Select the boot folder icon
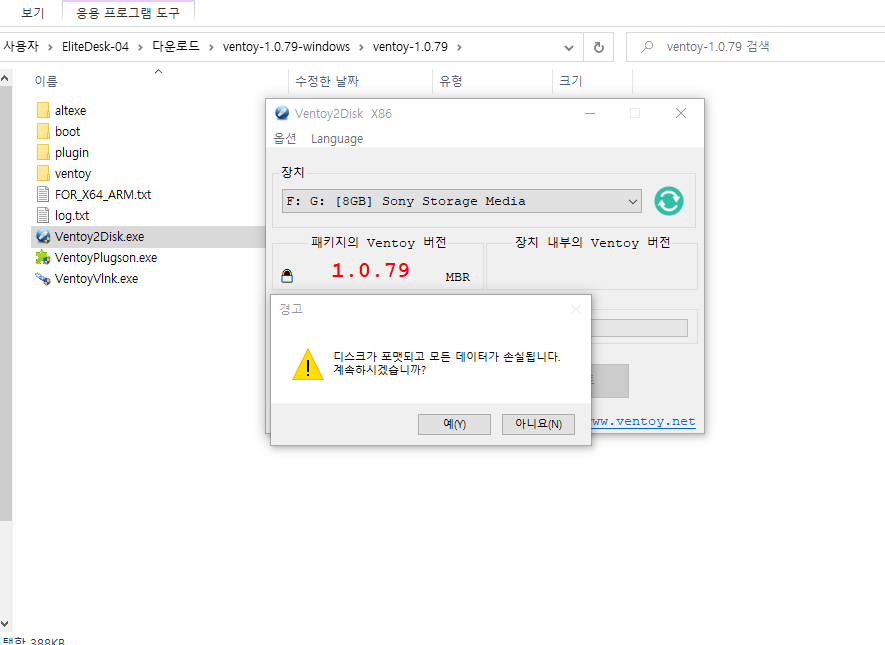The height and width of the screenshot is (645, 885). [43, 131]
